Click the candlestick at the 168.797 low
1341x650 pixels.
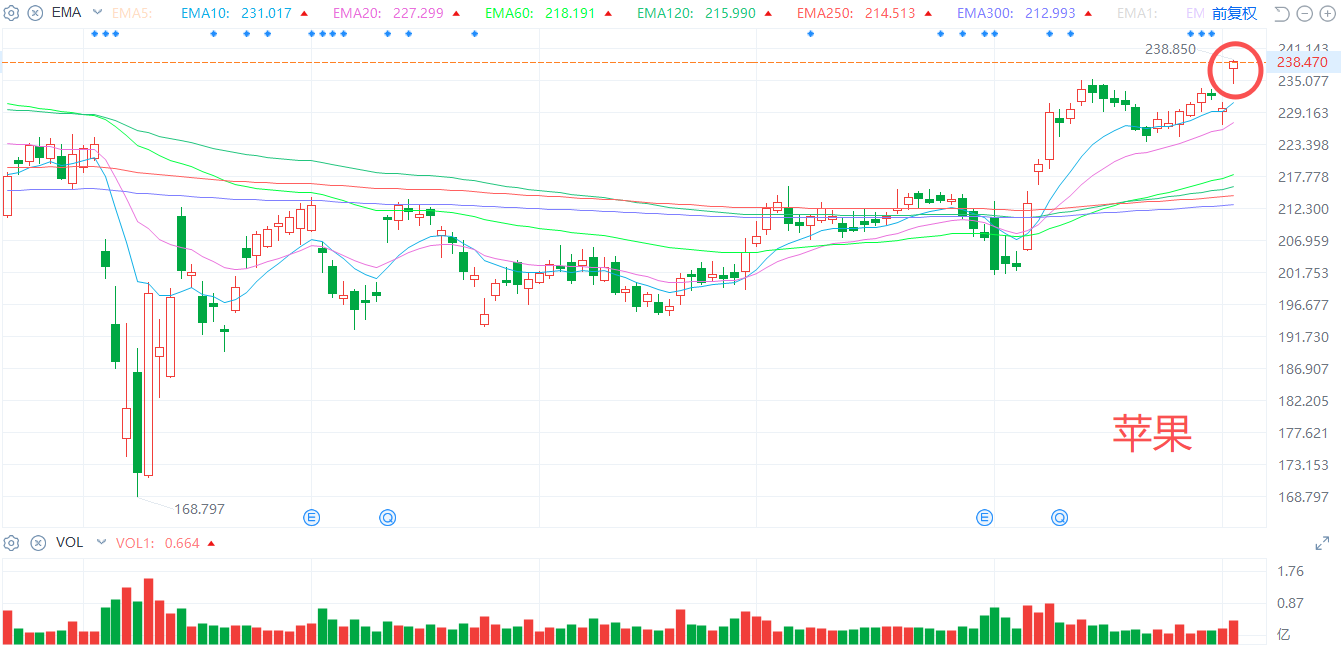[137, 423]
